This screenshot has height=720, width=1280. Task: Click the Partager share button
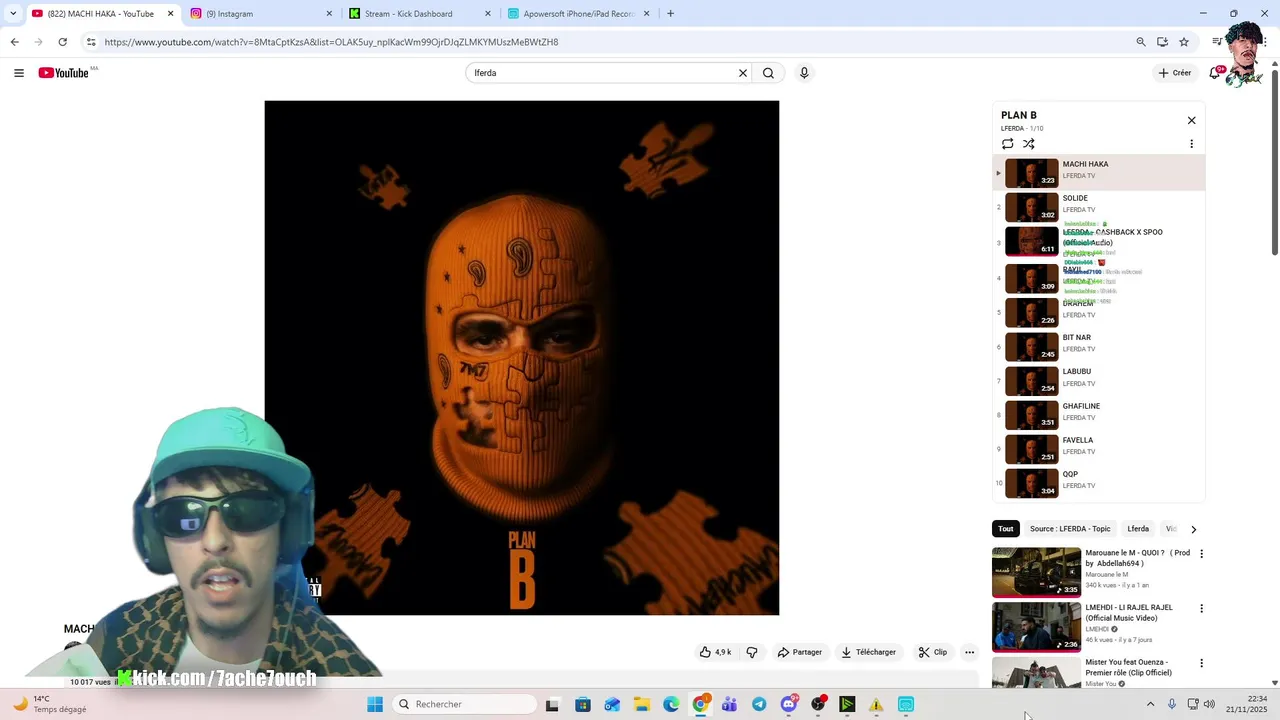800,652
